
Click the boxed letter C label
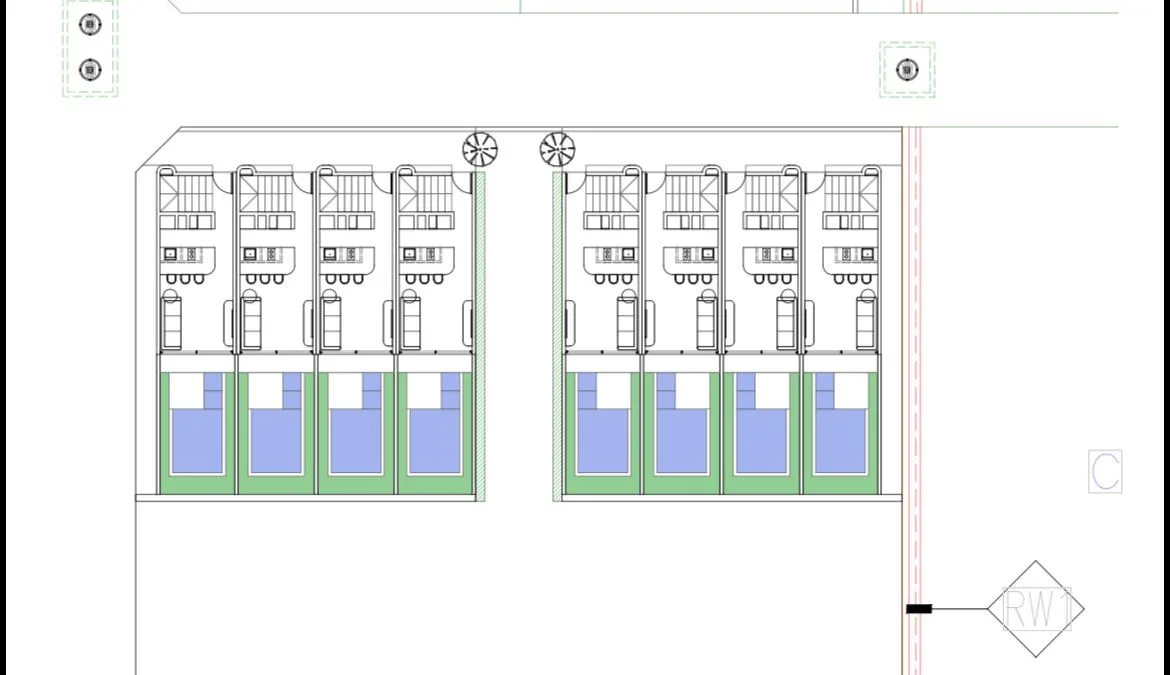pyautogui.click(x=1105, y=471)
